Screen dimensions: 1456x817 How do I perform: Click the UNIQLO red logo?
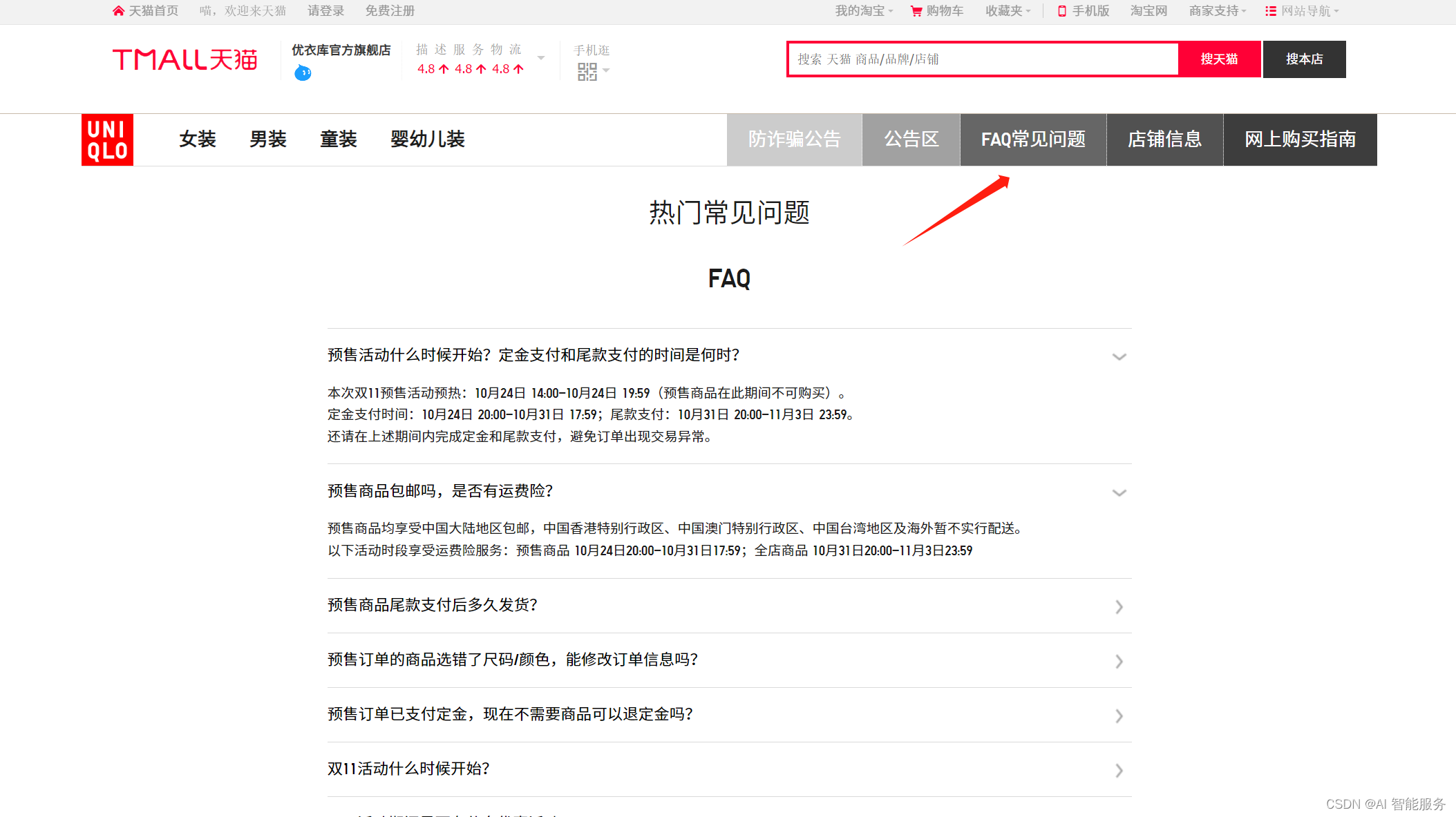pyautogui.click(x=107, y=140)
